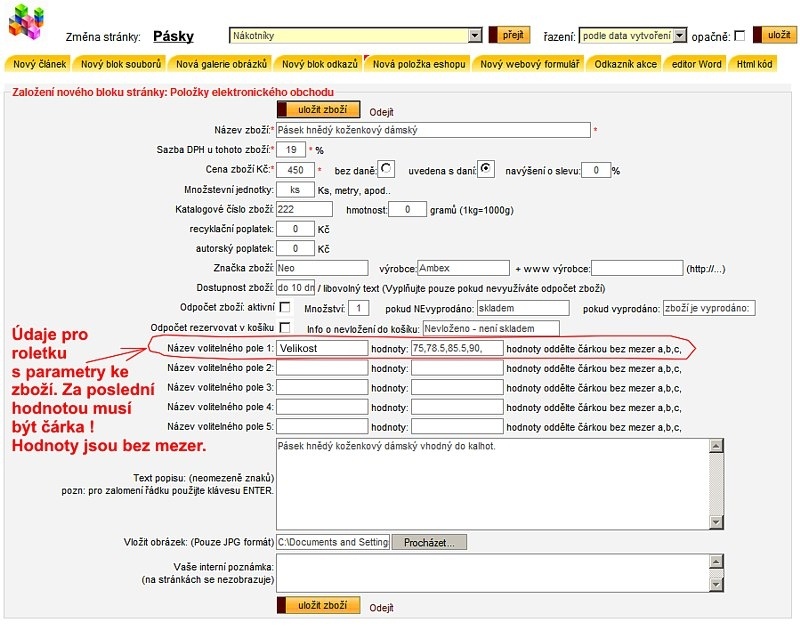Image resolution: width=800 pixels, height=631 pixels.
Task: Click internal note scroll up arrow
Action: (716, 562)
